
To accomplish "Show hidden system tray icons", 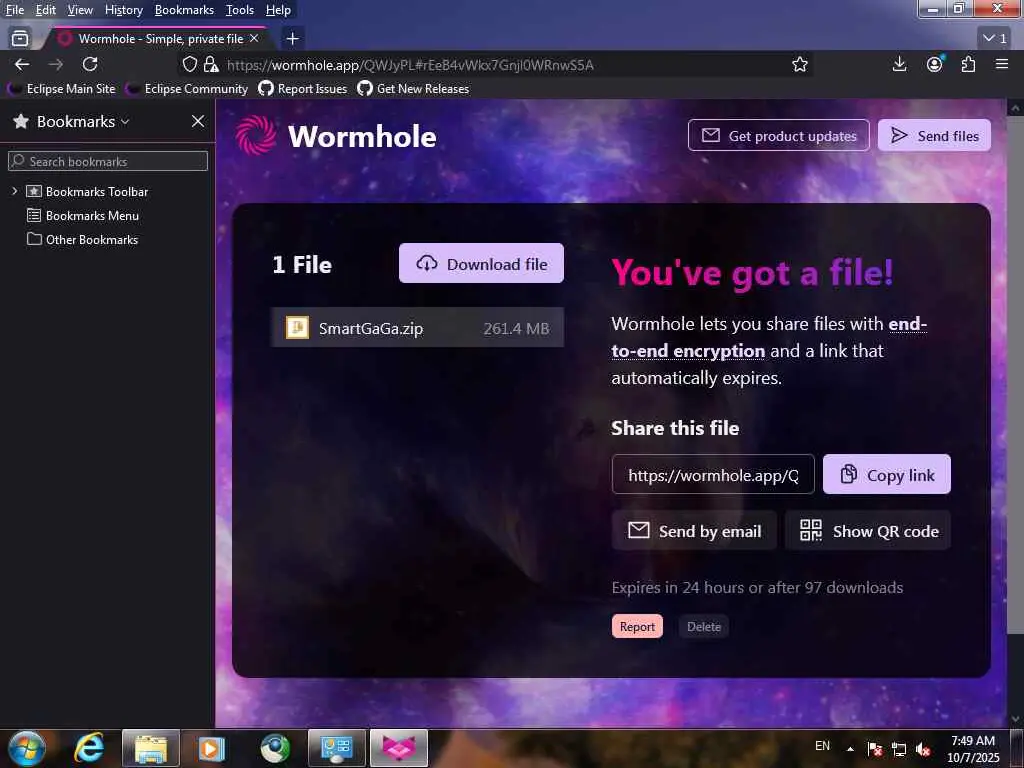I will point(850,748).
